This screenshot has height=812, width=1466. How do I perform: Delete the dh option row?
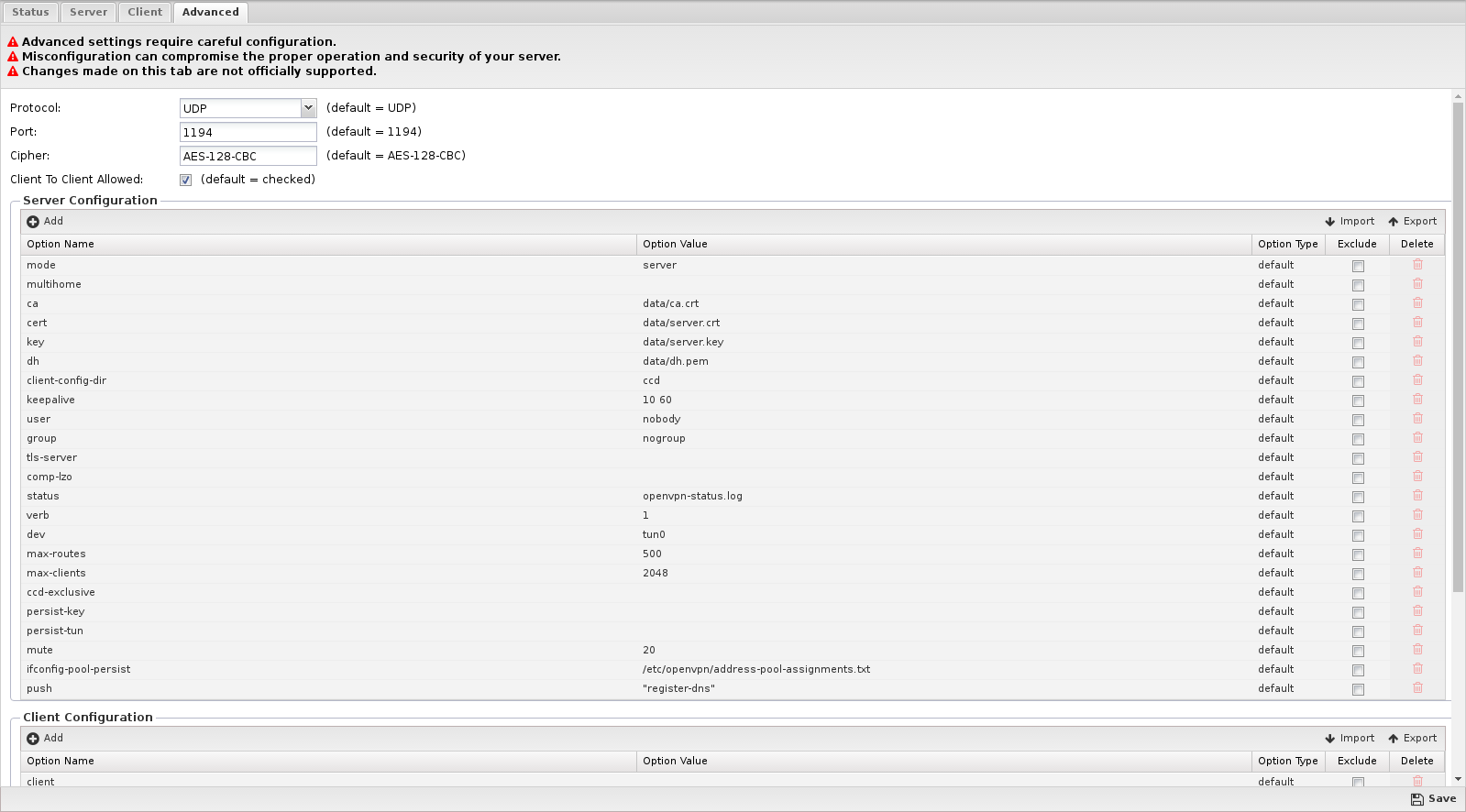[1417, 361]
